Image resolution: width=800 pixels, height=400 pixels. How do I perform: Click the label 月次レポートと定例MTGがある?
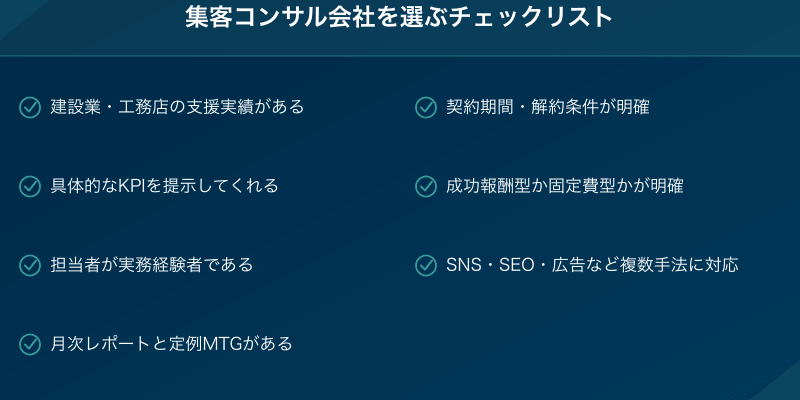pos(171,344)
